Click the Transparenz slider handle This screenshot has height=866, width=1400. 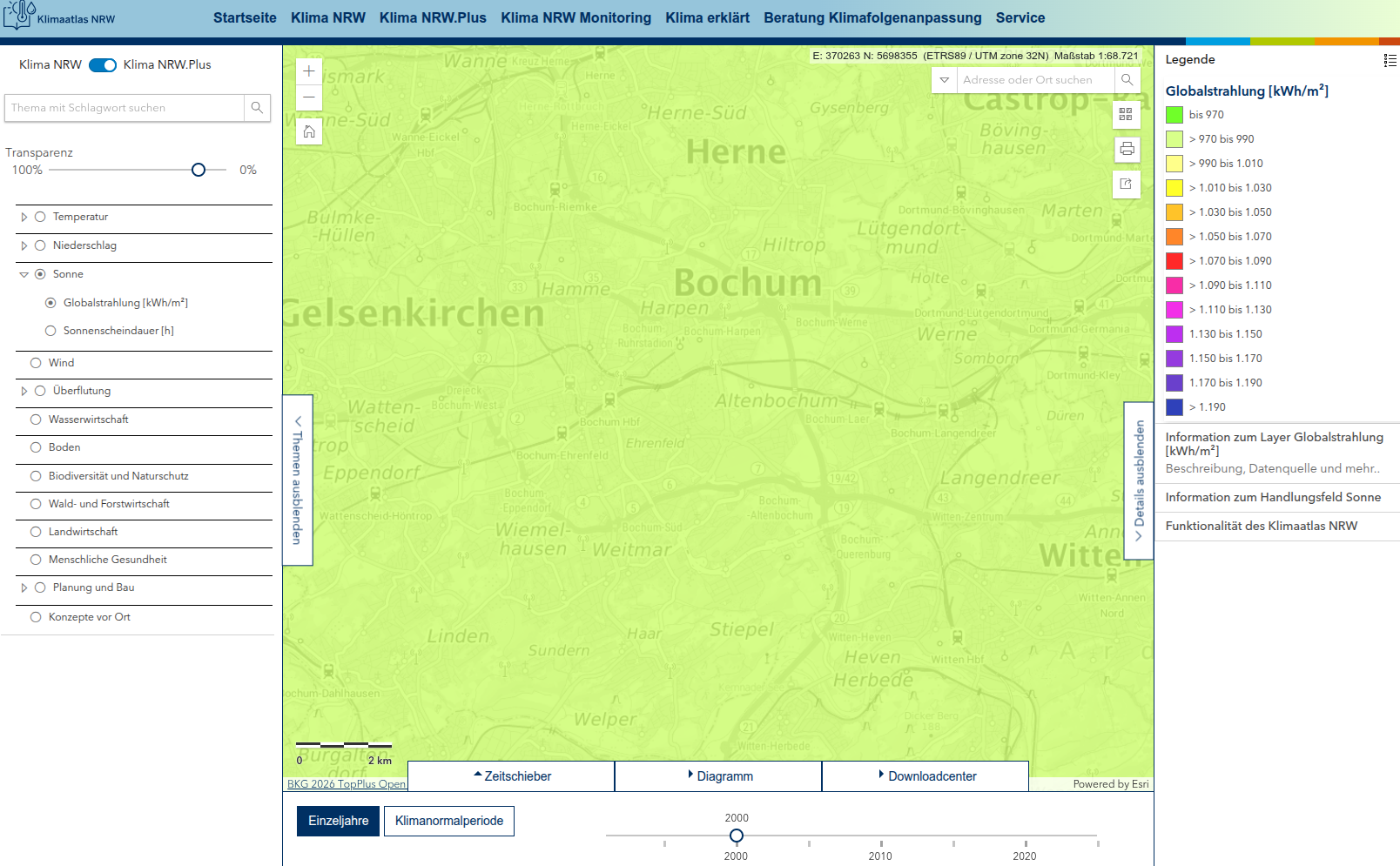click(199, 170)
